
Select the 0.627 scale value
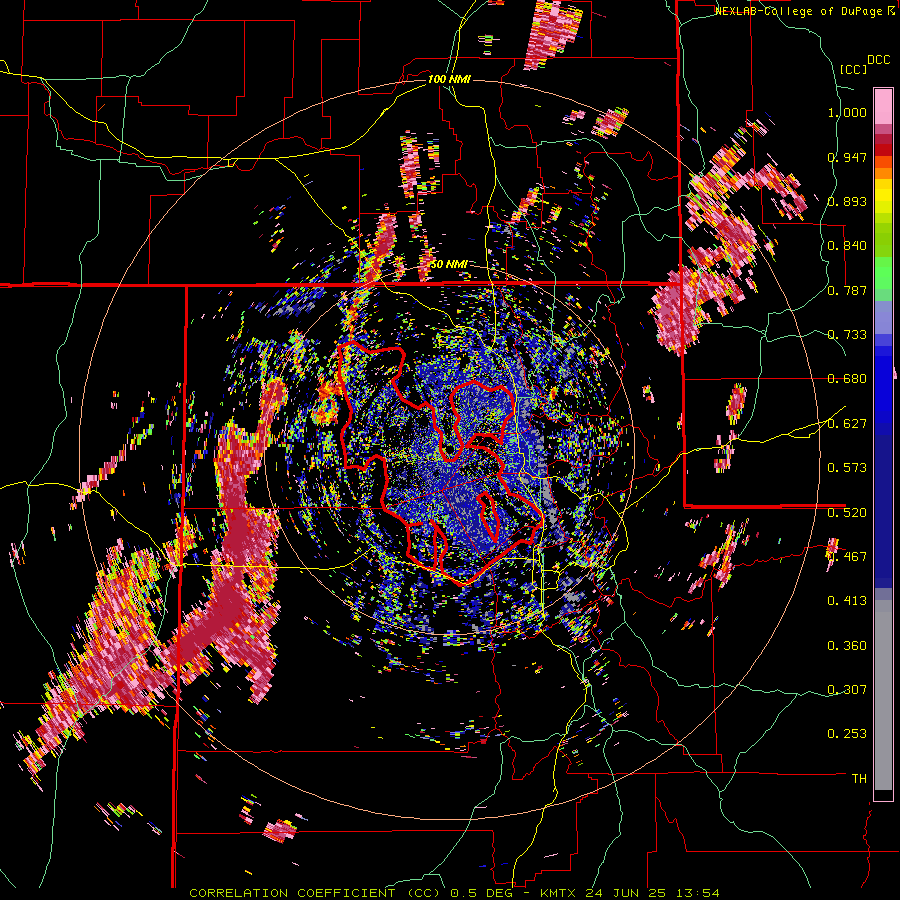(x=847, y=424)
